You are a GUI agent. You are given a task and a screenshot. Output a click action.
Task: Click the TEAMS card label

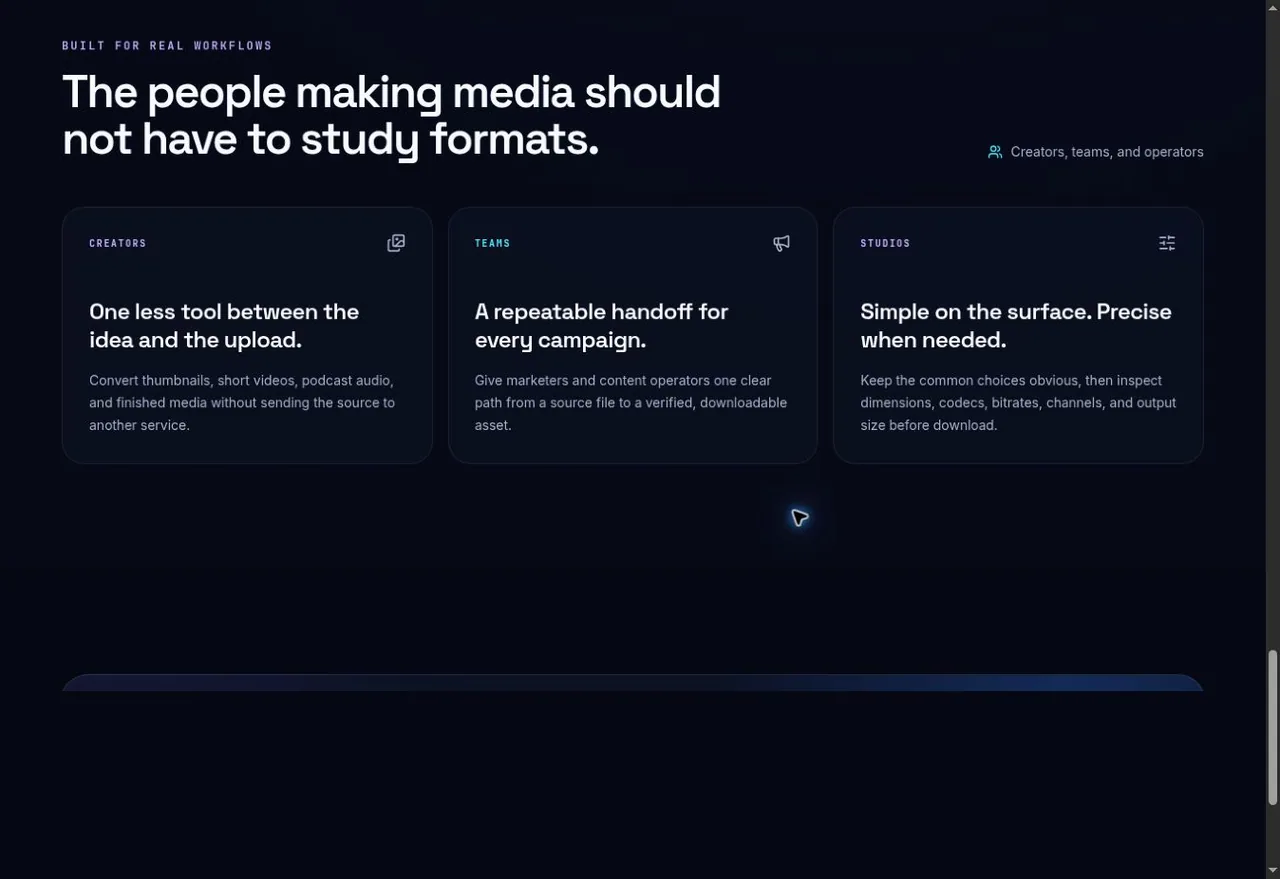click(x=492, y=243)
